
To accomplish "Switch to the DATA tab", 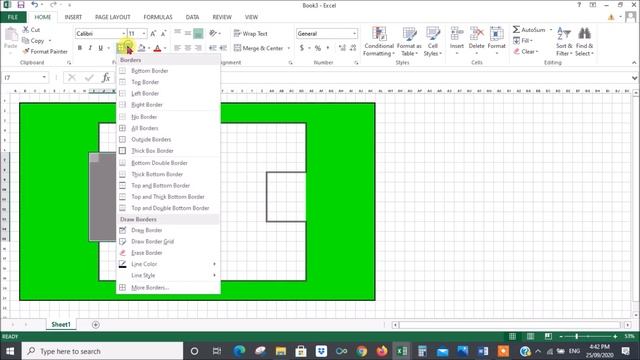I will pos(192,17).
